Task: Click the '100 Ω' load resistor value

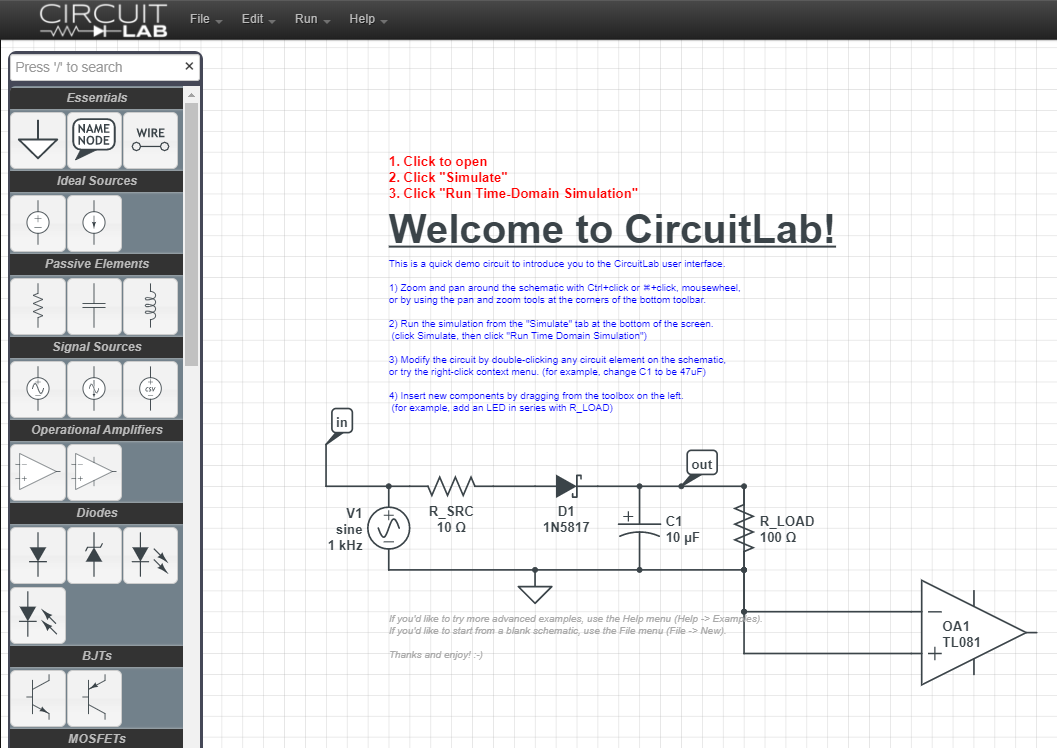Action: pyautogui.click(x=778, y=538)
